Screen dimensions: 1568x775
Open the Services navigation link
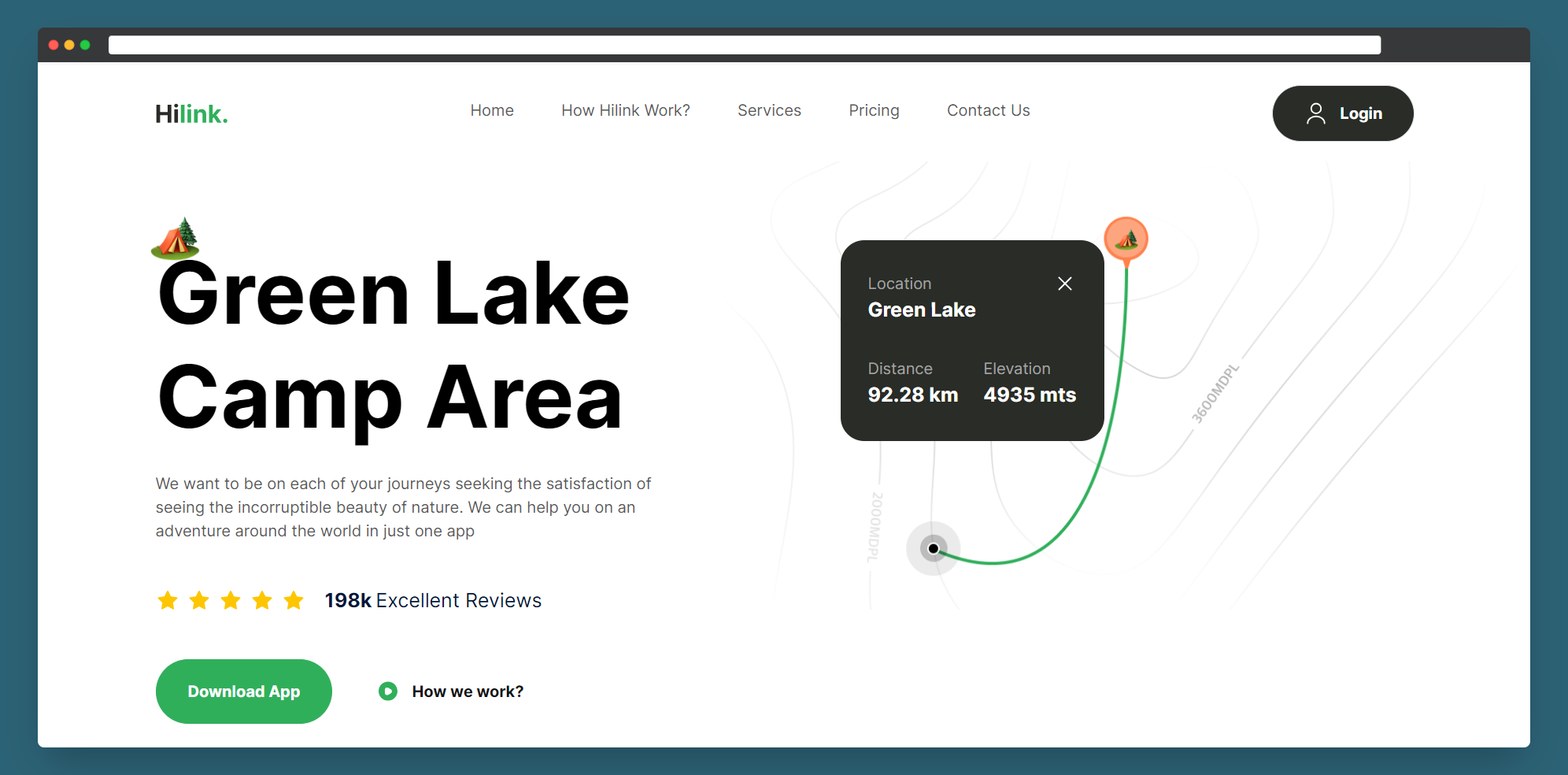pyautogui.click(x=769, y=110)
